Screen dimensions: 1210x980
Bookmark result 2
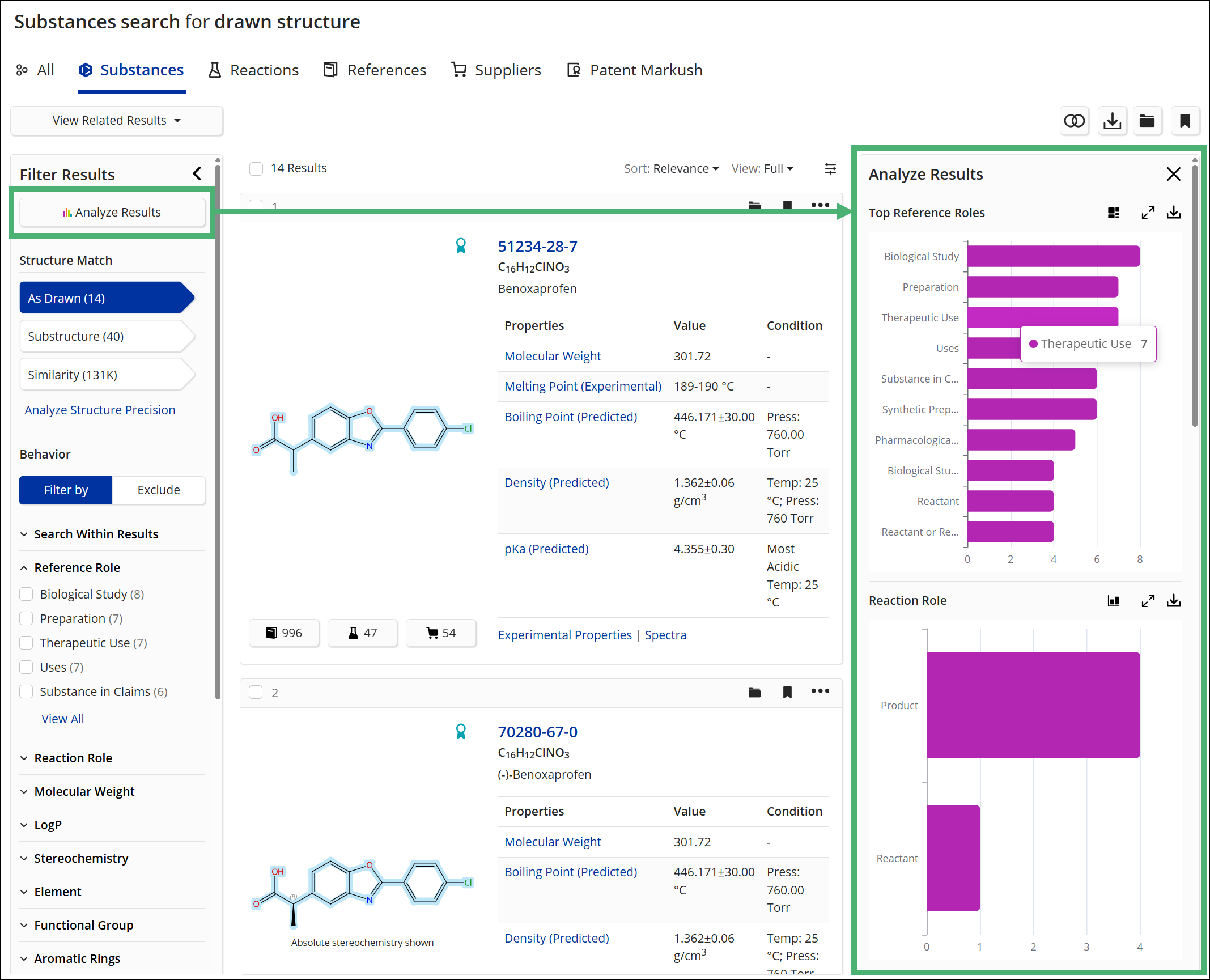[787, 692]
